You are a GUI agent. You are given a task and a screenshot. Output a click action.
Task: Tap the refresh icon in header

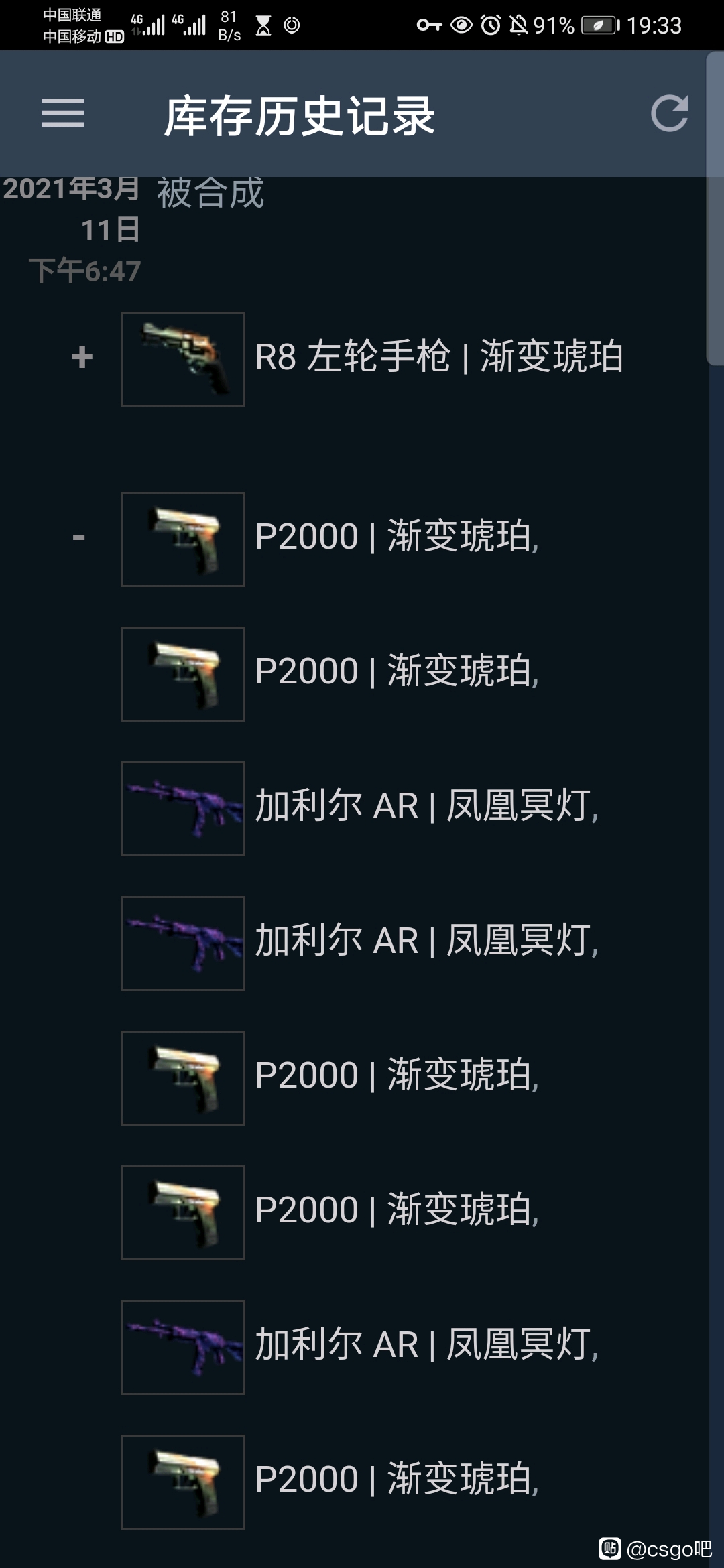[670, 113]
